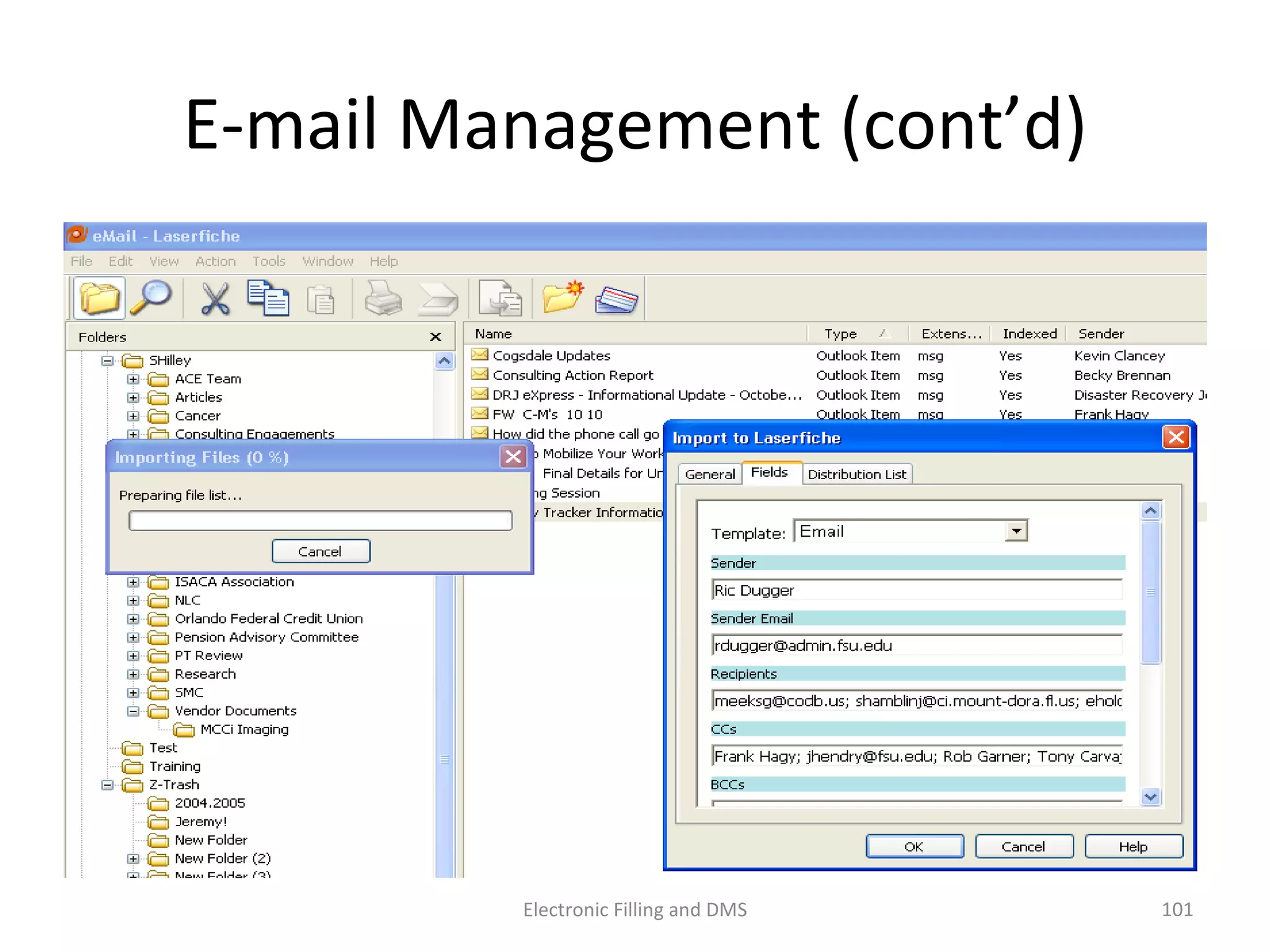Close the Import to Laserfiche dialog
The height and width of the screenshot is (952, 1270).
[x=1176, y=438]
